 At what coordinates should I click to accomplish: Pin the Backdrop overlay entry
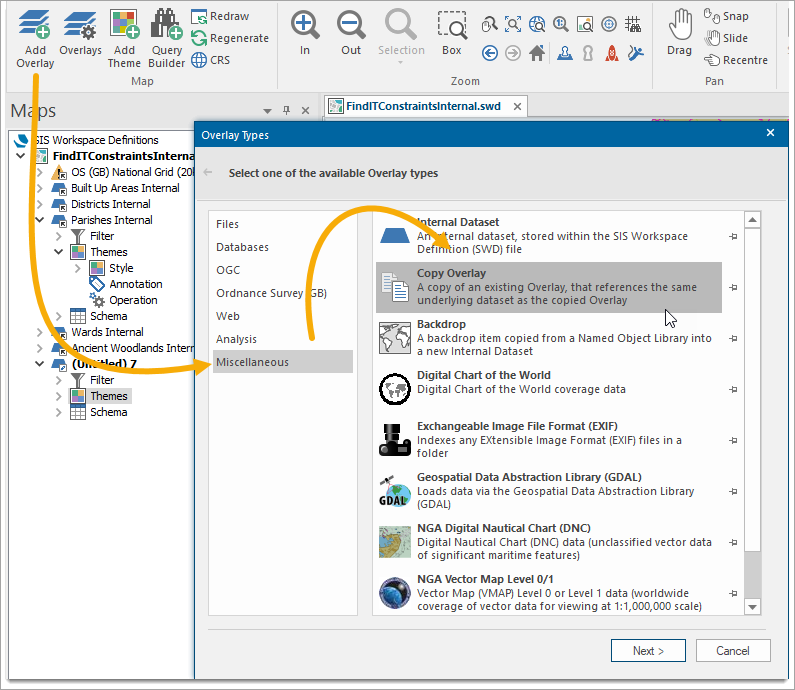point(734,338)
